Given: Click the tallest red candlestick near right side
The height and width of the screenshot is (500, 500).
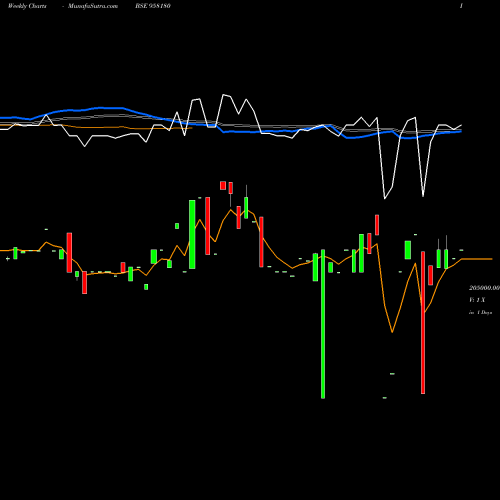Looking at the screenshot, I should click(x=423, y=322).
